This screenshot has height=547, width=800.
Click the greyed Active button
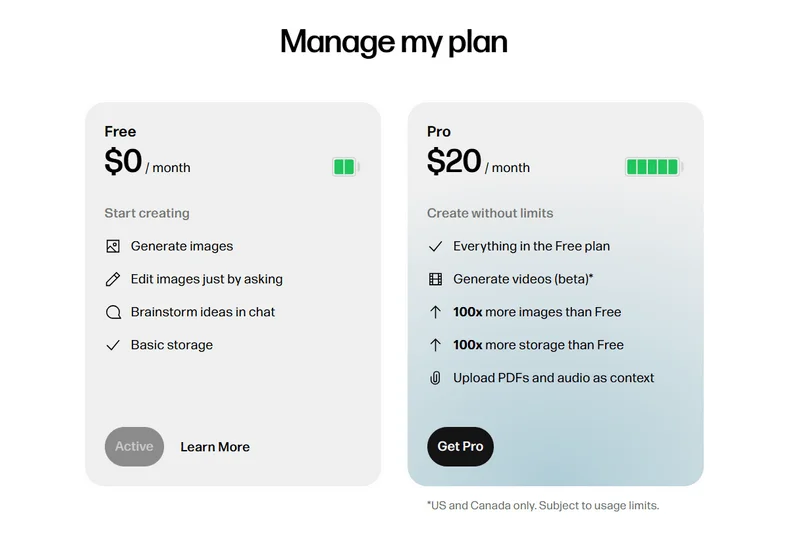coord(134,446)
